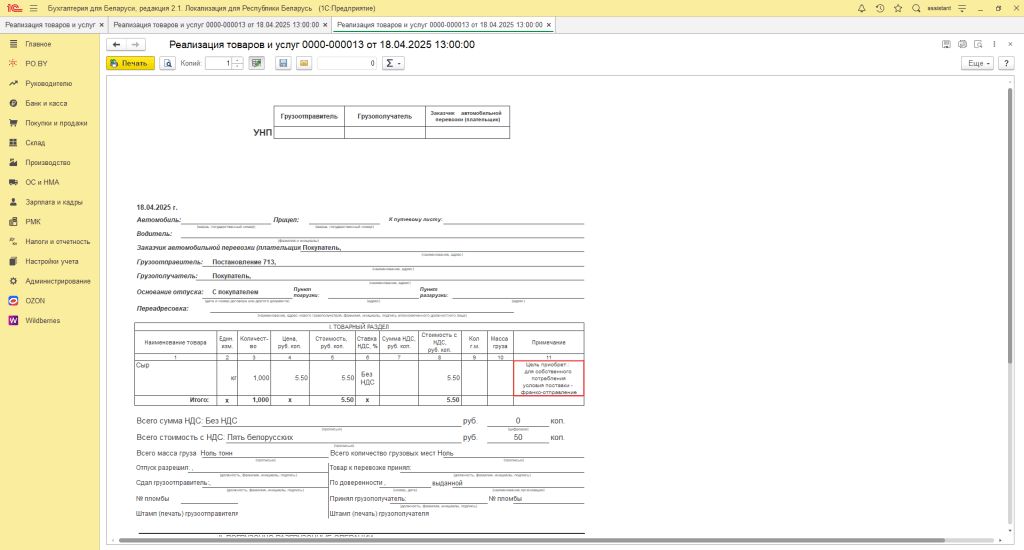Image resolution: width=1024 pixels, height=550 pixels.
Task: Click the Налоги и отчетность icon
Action: point(13,241)
